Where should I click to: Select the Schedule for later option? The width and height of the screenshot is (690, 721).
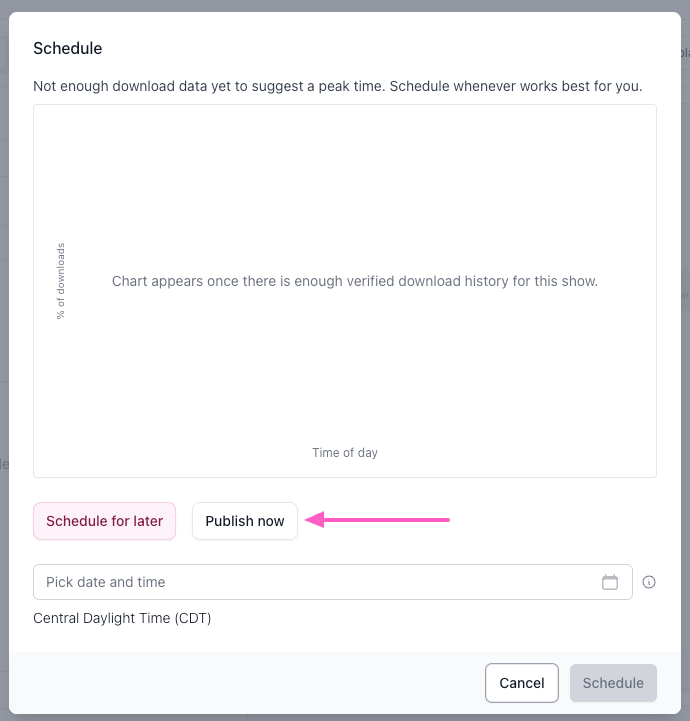105,521
